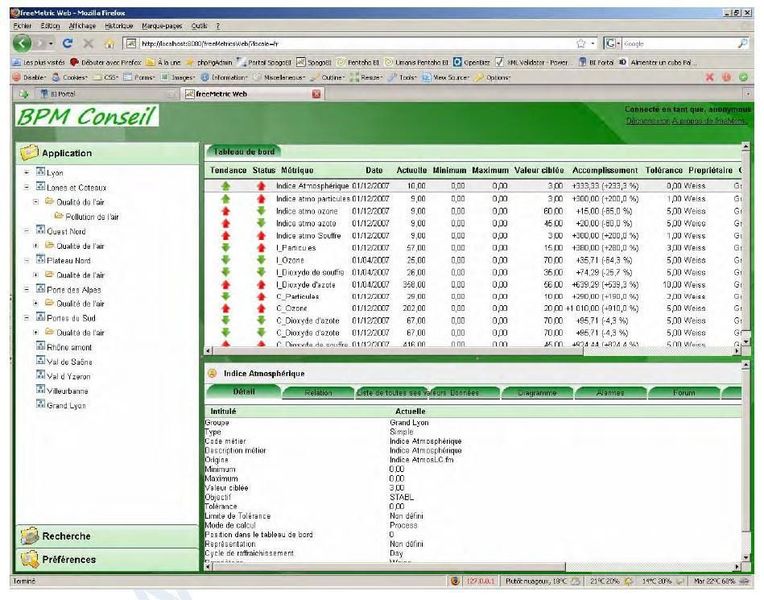The height and width of the screenshot is (600, 764).
Task: Collapse the Lones et Coteaux tree node
Action: [27, 187]
